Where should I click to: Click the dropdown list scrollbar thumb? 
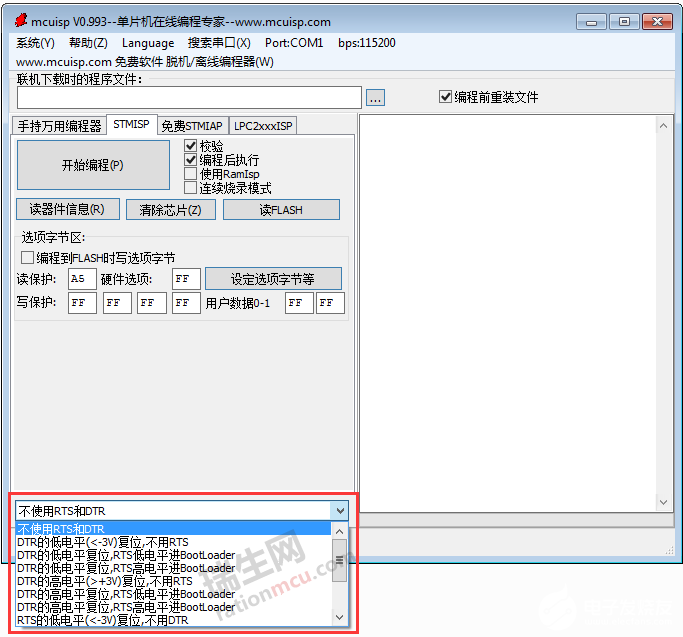click(340, 560)
